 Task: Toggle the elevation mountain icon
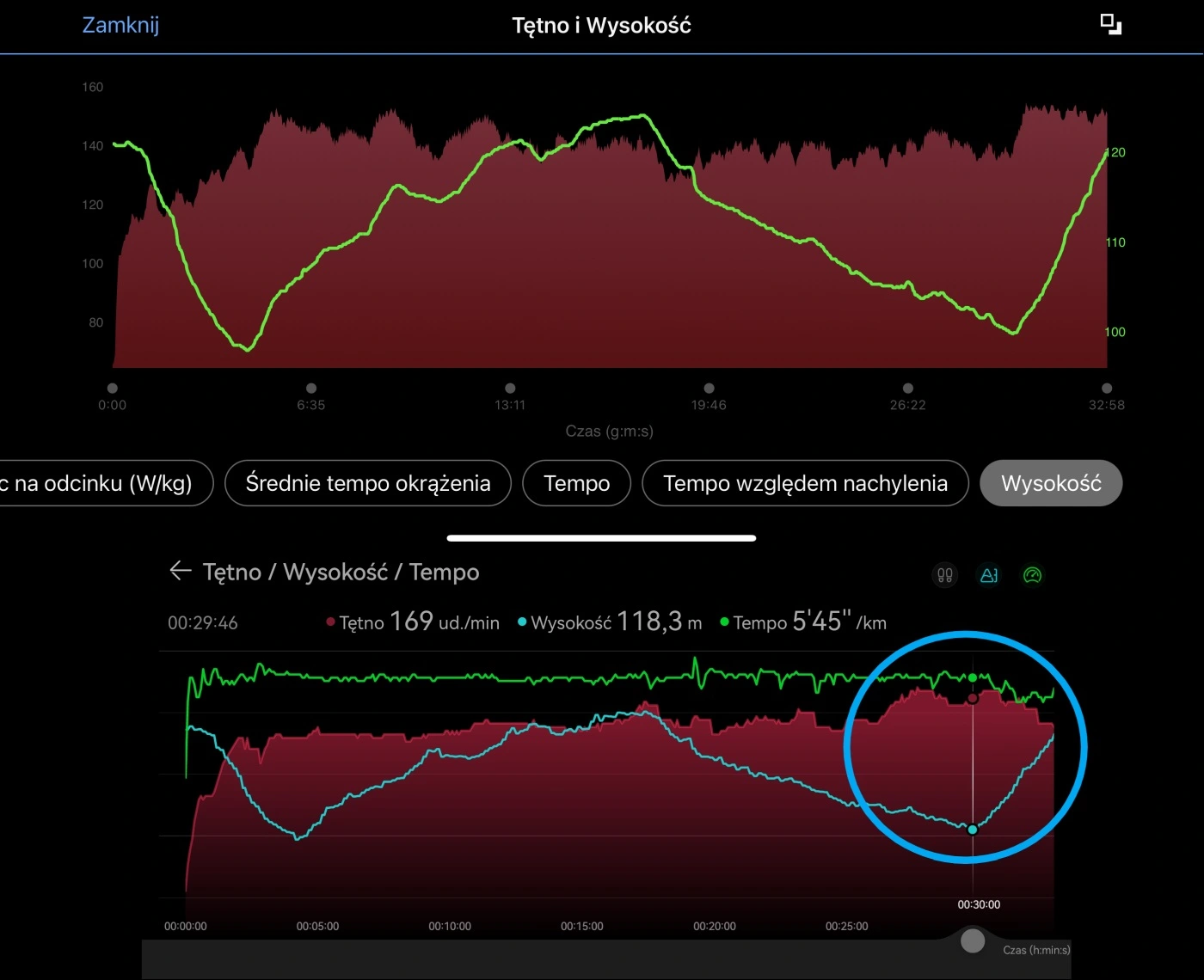989,575
